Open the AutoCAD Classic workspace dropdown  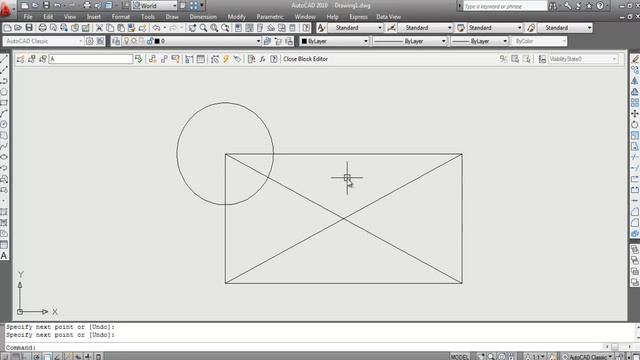tap(43, 41)
